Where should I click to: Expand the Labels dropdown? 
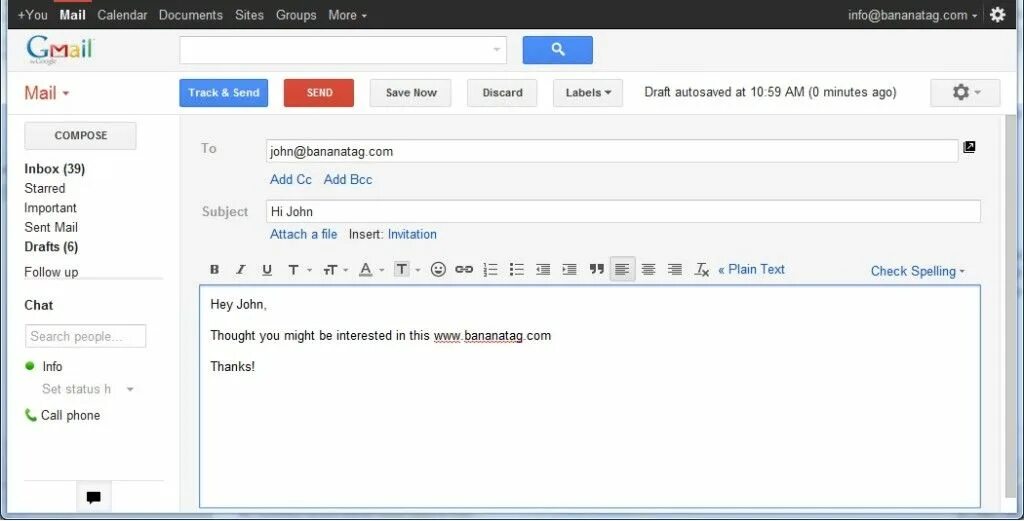[x=588, y=93]
